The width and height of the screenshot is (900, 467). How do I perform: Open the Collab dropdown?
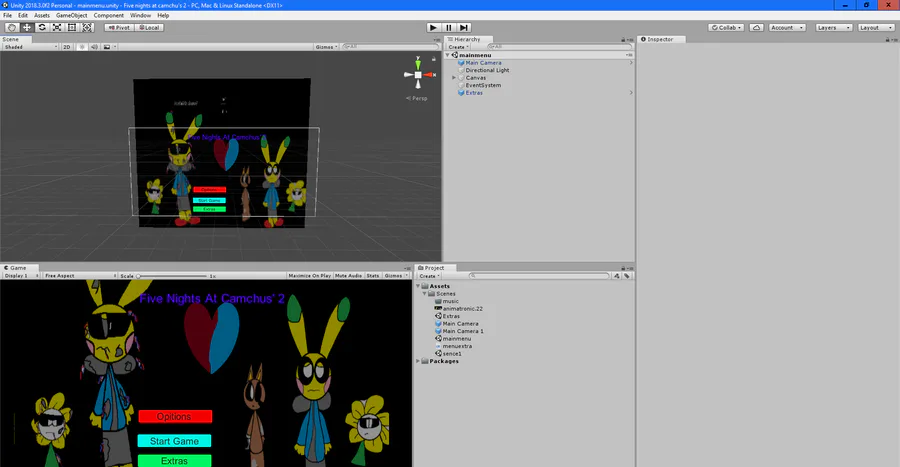(726, 28)
